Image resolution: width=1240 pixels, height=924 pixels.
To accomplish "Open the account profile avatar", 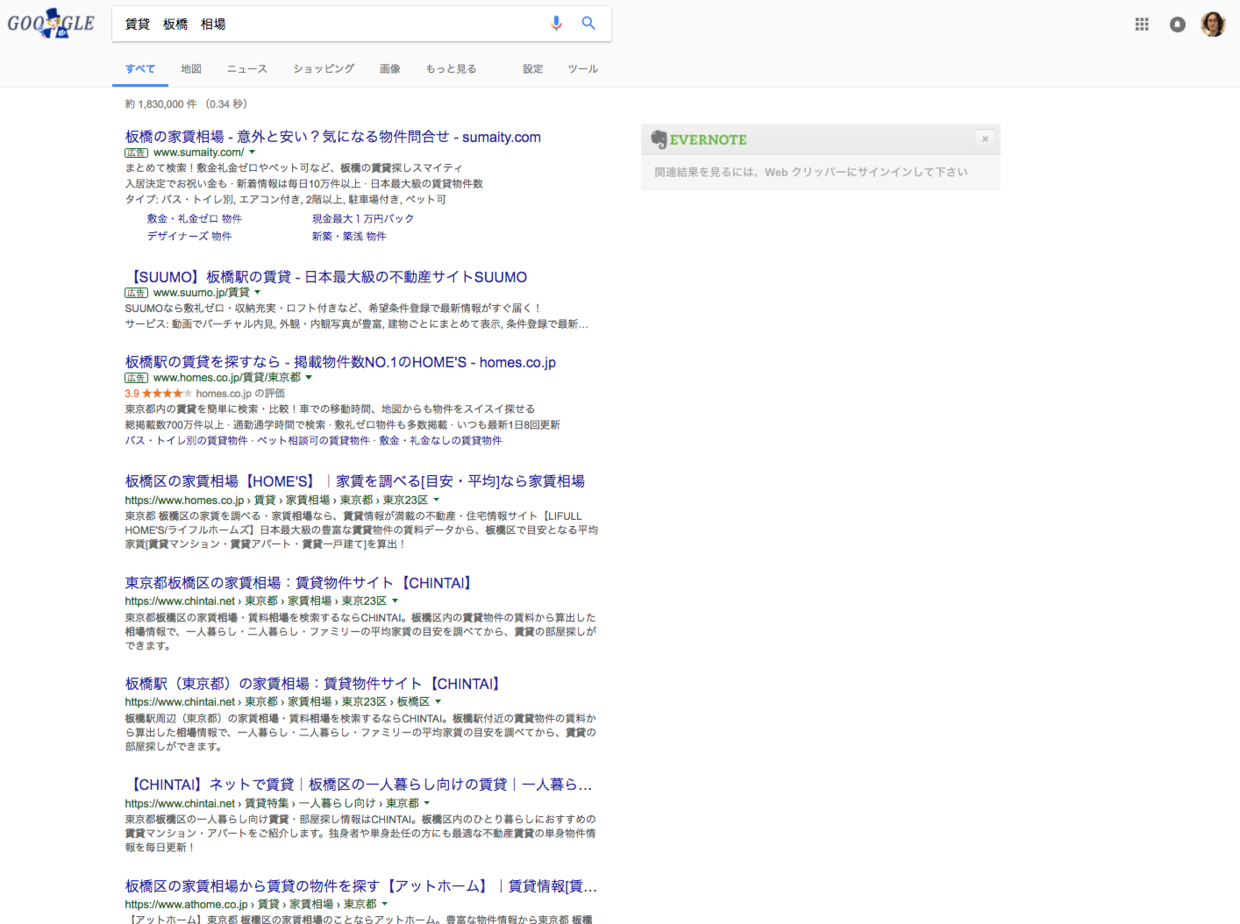I will coord(1213,24).
